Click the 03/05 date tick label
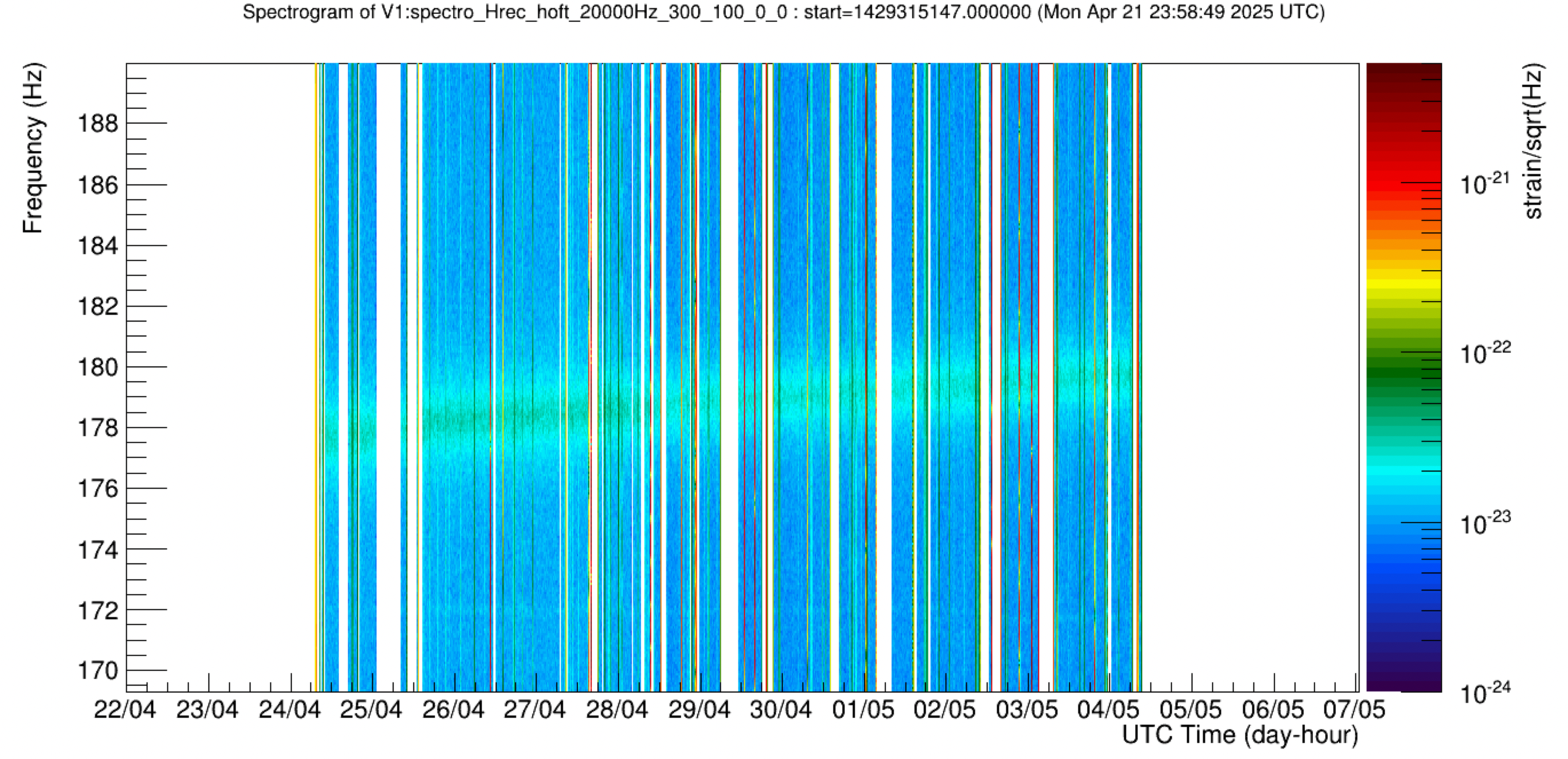This screenshot has width=1568, height=759. pyautogui.click(x=1027, y=710)
